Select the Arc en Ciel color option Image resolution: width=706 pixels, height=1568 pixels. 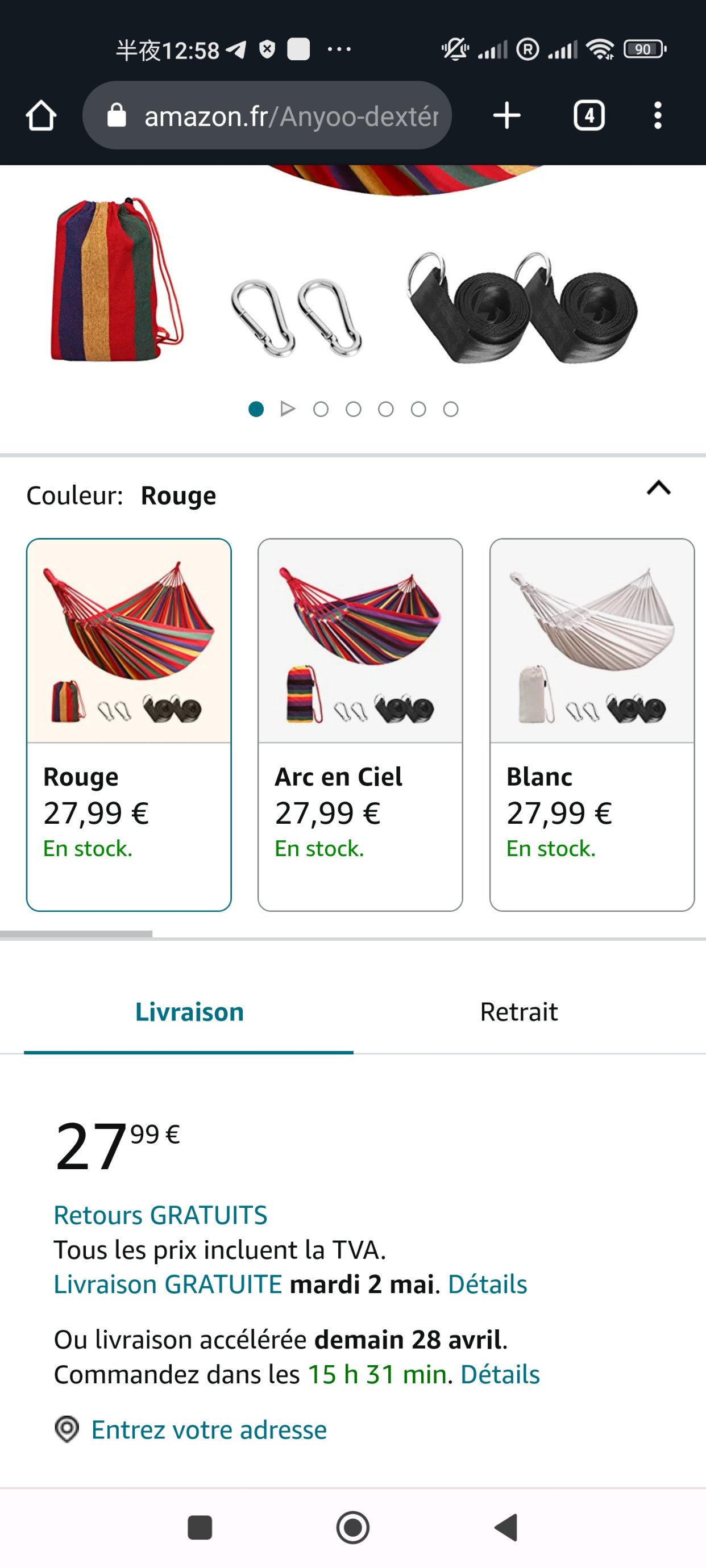tap(360, 724)
